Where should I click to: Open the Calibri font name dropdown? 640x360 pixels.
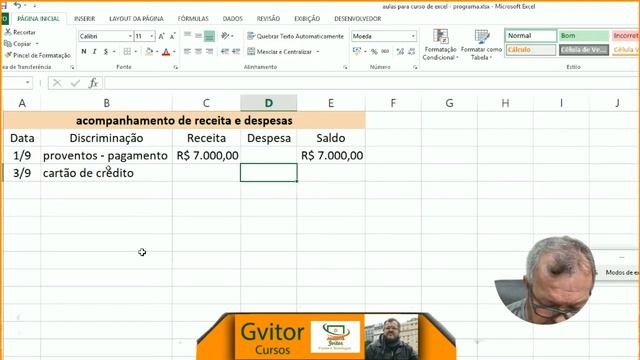[130, 36]
